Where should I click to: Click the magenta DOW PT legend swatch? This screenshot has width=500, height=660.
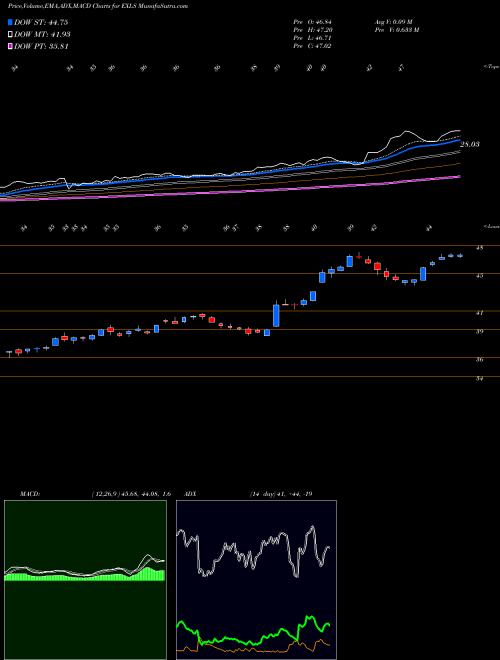pyautogui.click(x=11, y=46)
